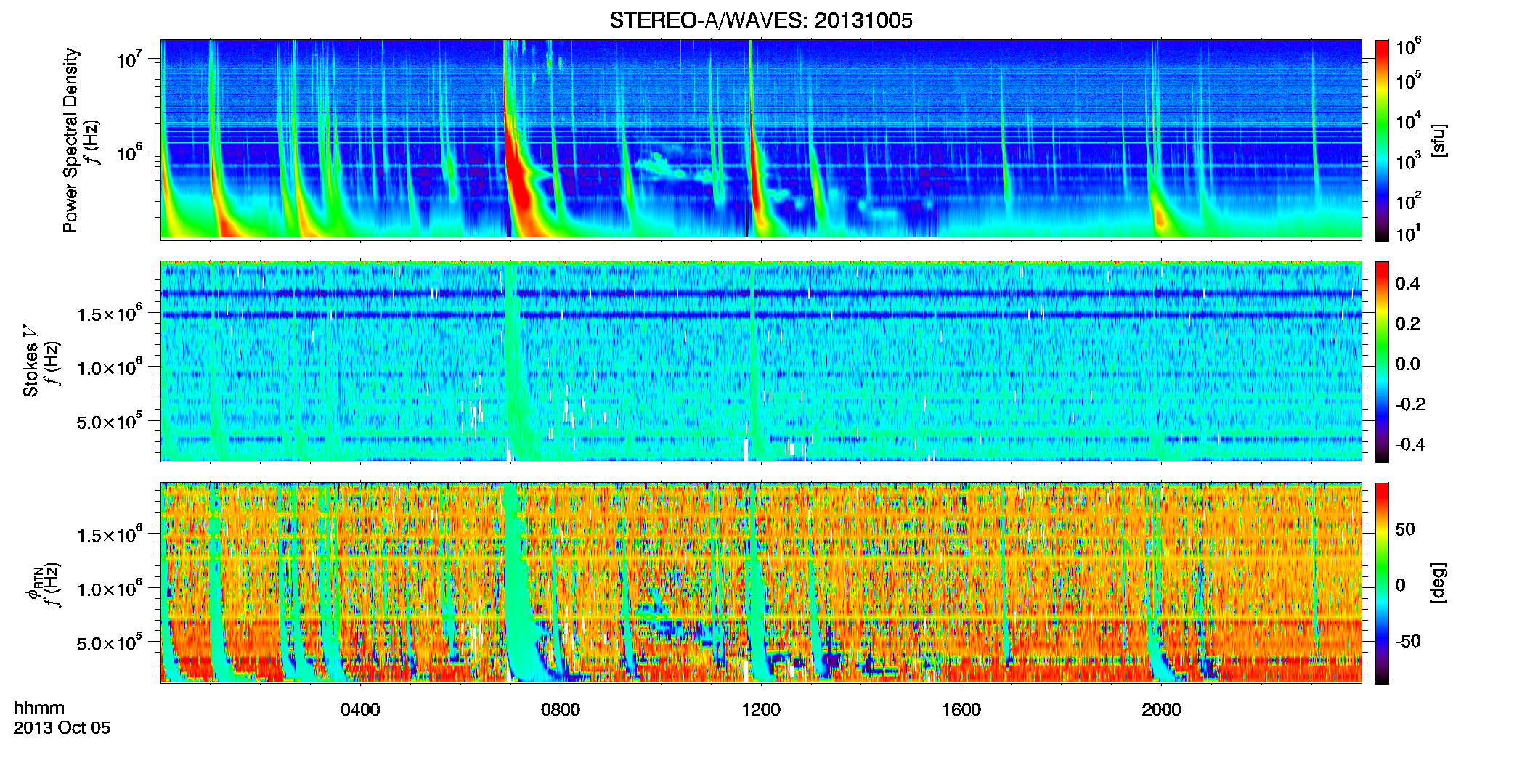Click the "[sfu]" unit label
The height and width of the screenshot is (784, 1522).
[x=1438, y=140]
